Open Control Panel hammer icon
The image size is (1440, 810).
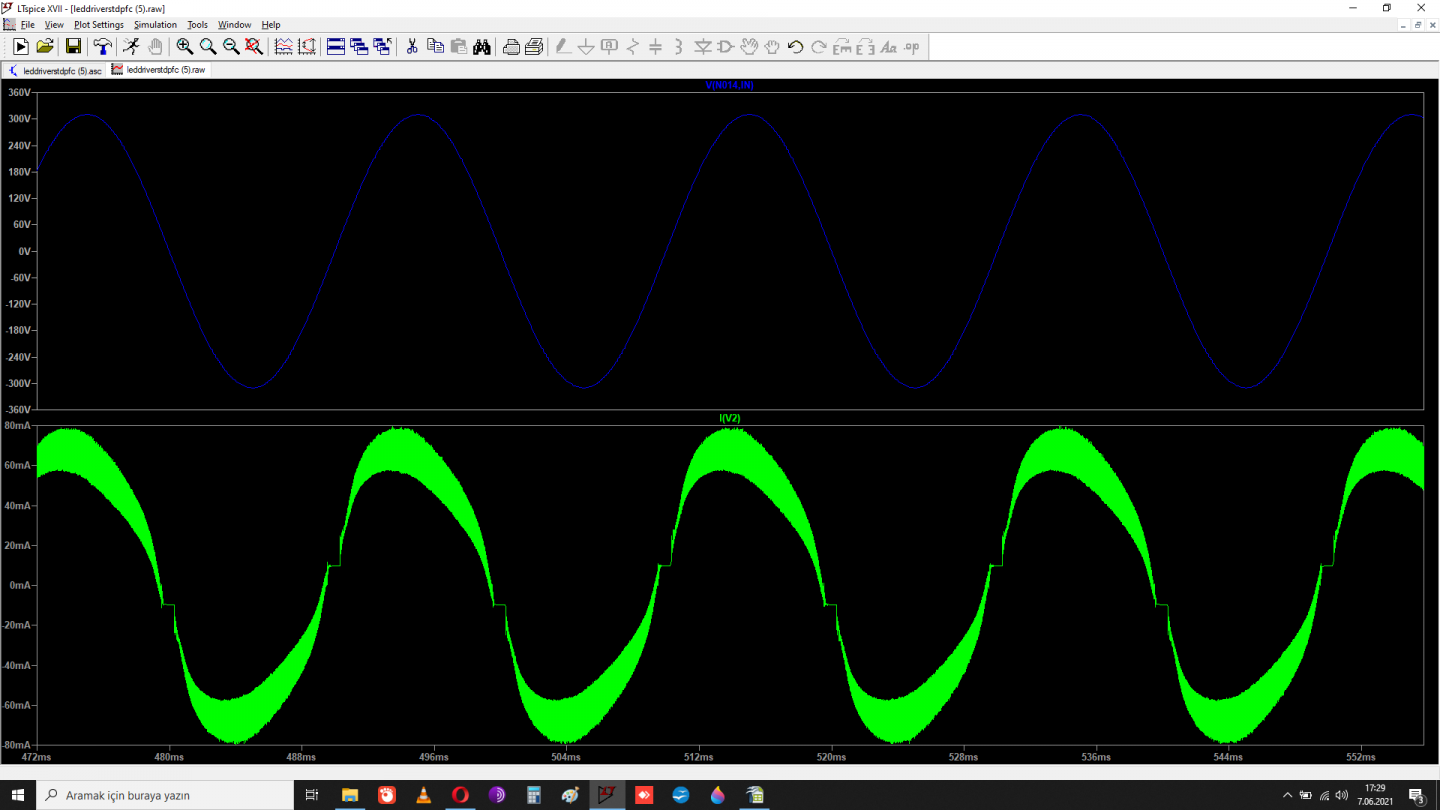click(x=102, y=46)
